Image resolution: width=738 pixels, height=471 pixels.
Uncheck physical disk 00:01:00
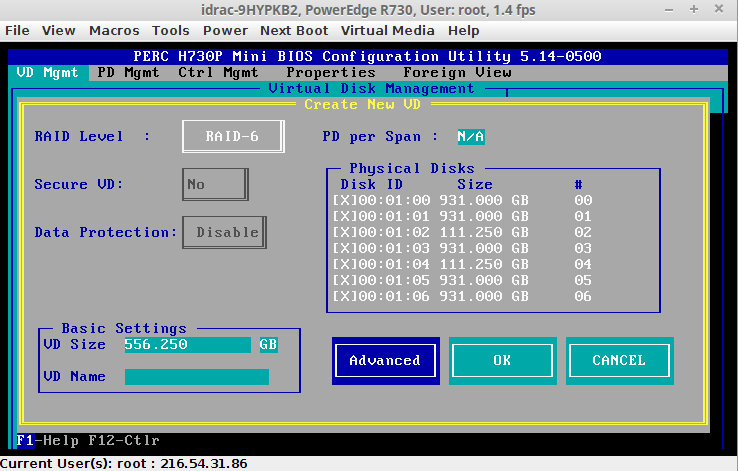341,200
